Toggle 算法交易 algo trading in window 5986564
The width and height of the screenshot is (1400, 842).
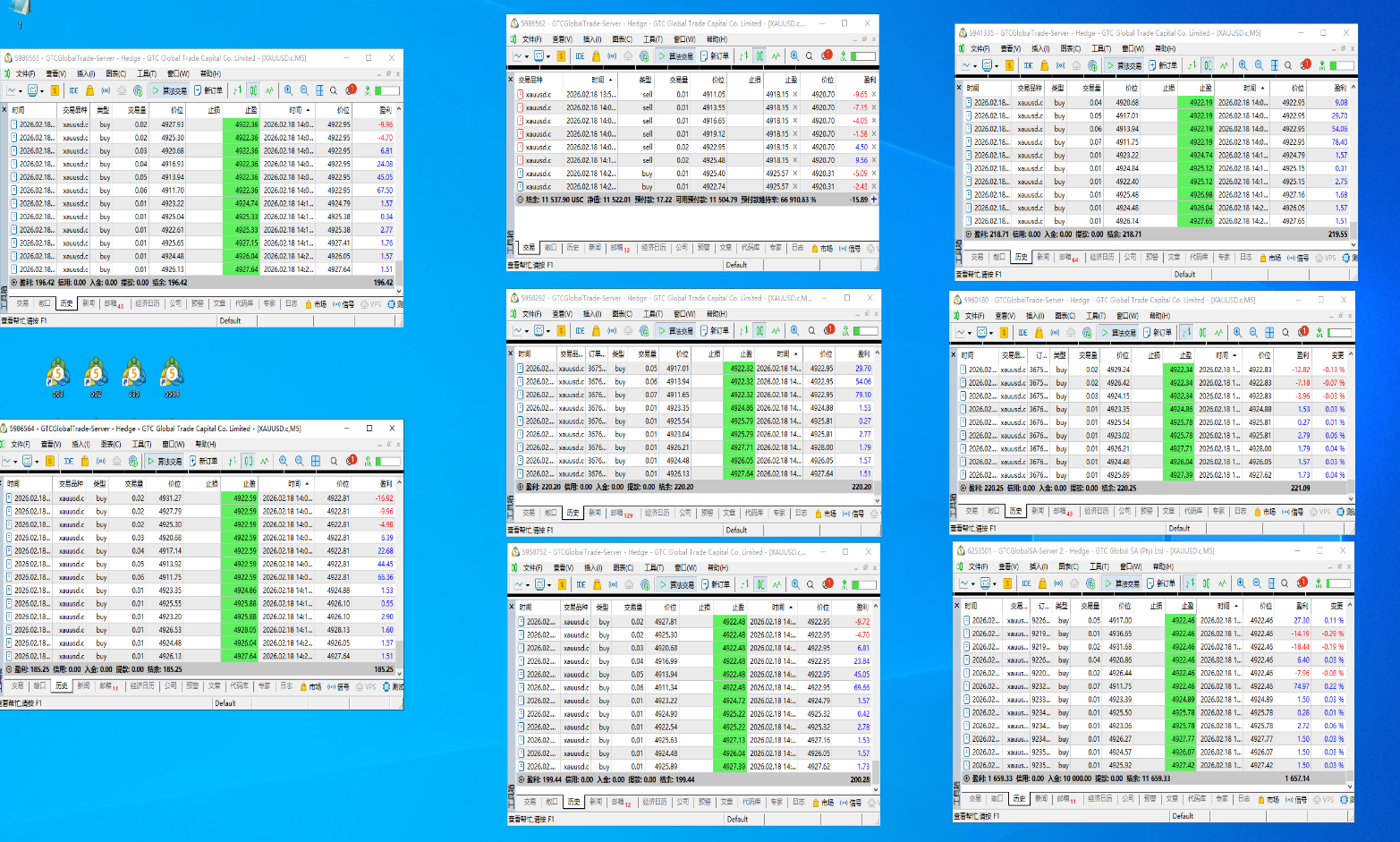coord(164,461)
